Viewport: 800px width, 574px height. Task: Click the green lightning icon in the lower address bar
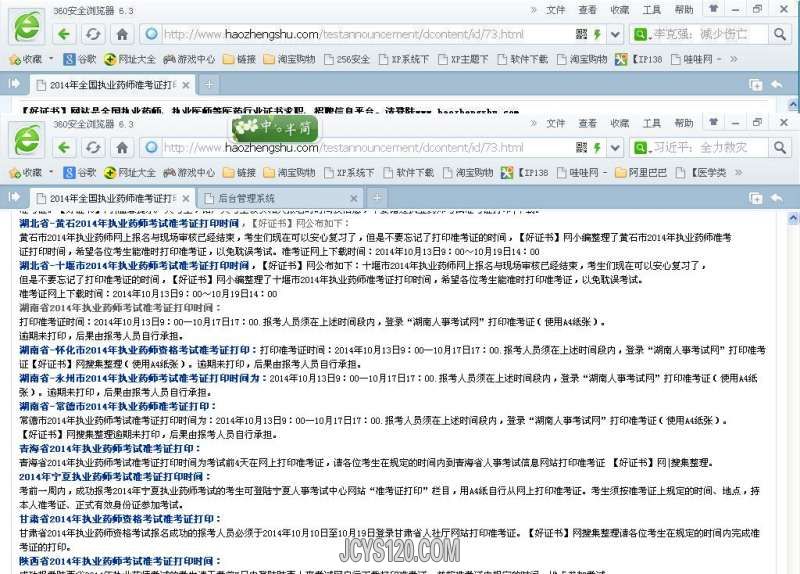tap(597, 147)
